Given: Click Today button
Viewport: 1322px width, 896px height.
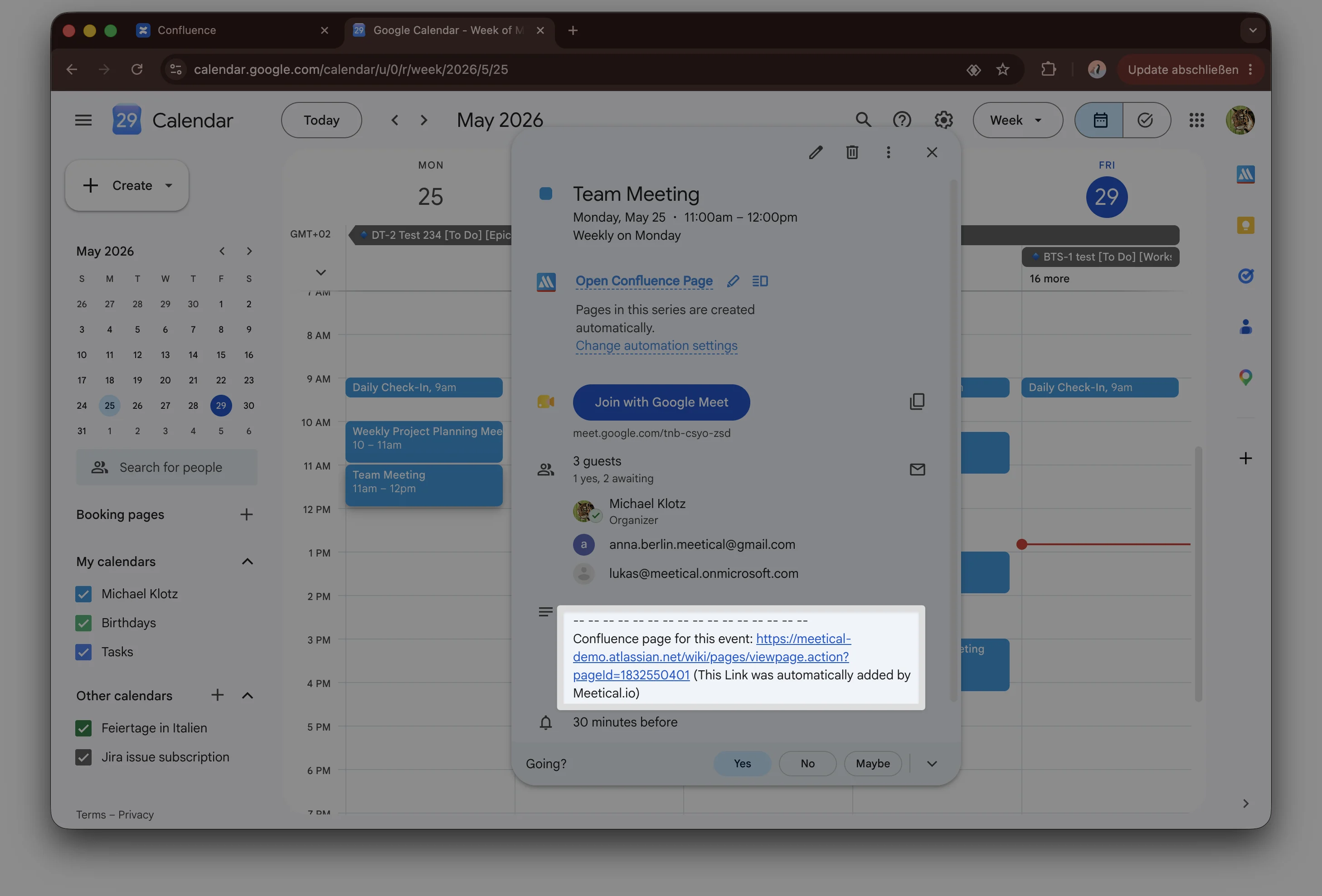Looking at the screenshot, I should click(321, 120).
